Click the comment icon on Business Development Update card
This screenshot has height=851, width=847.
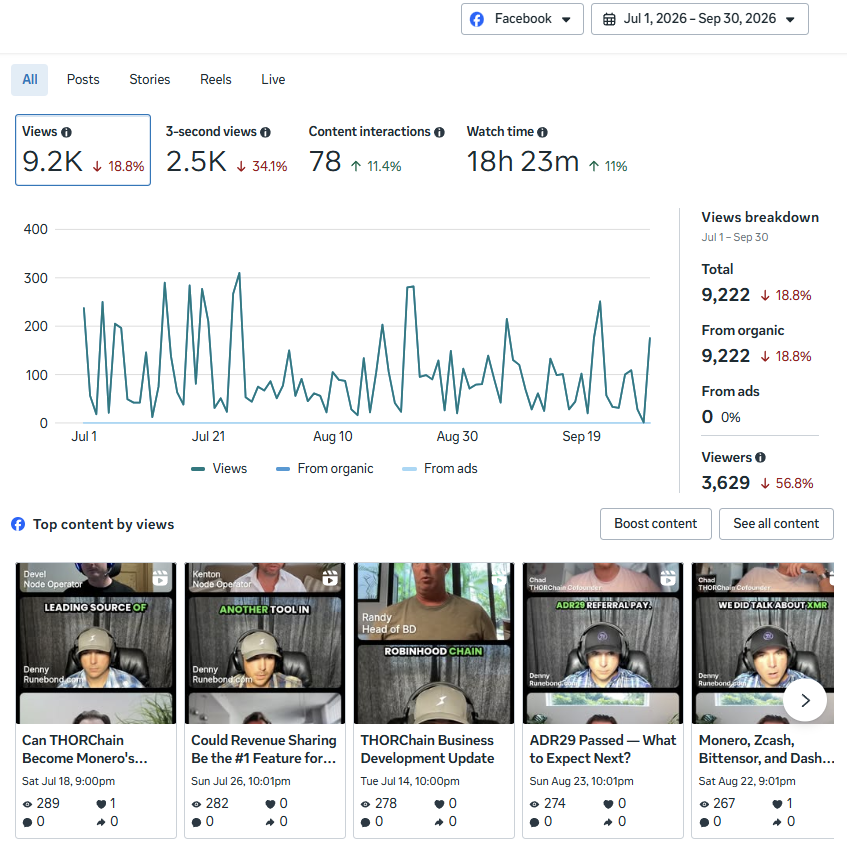[x=366, y=823]
